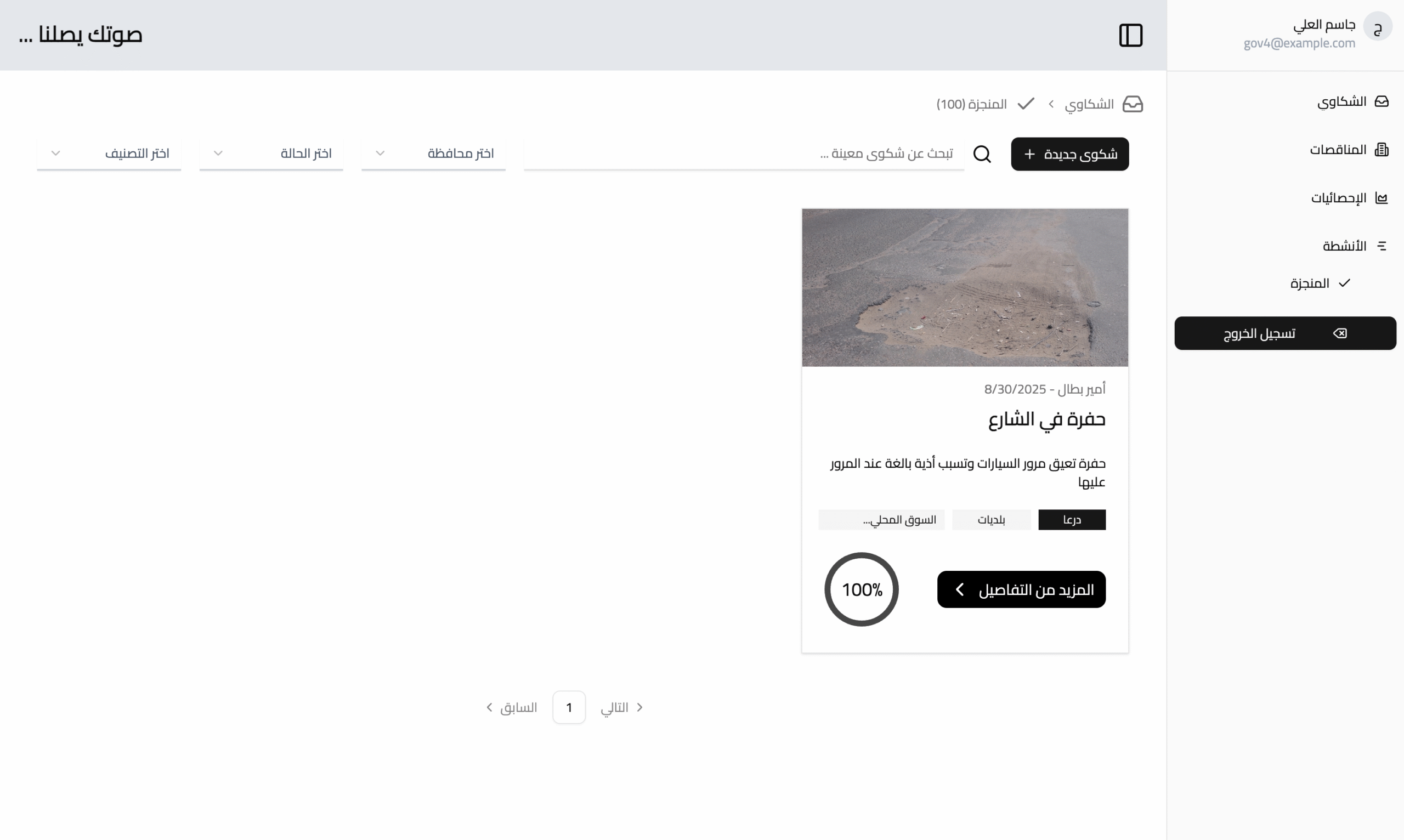Viewport: 1404px width, 840px height.
Task: Focus the complaint search input field
Action: click(x=743, y=154)
